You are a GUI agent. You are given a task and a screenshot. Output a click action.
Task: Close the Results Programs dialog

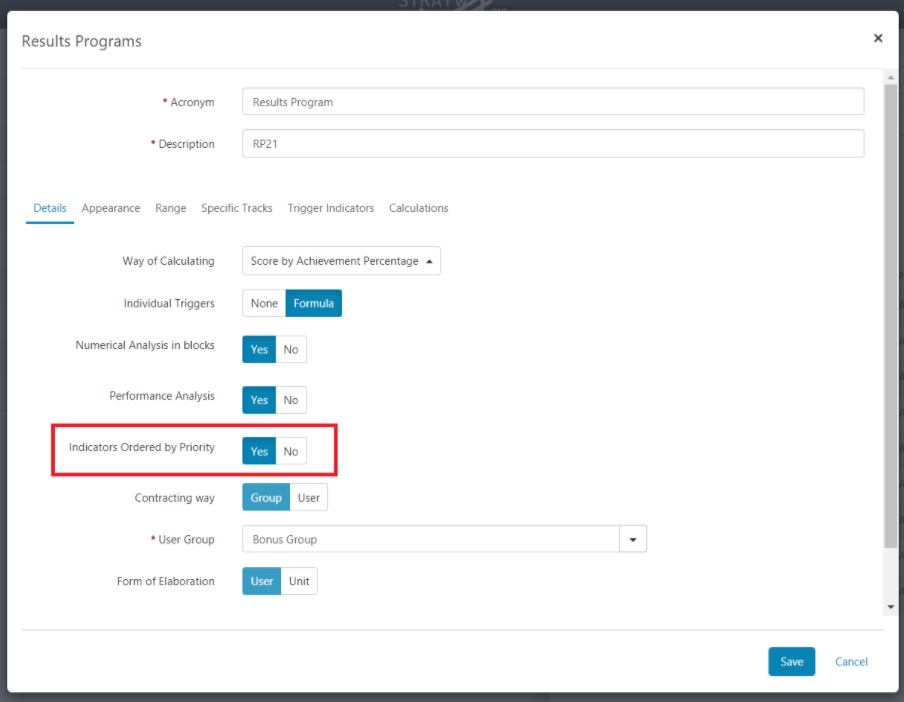point(877,38)
